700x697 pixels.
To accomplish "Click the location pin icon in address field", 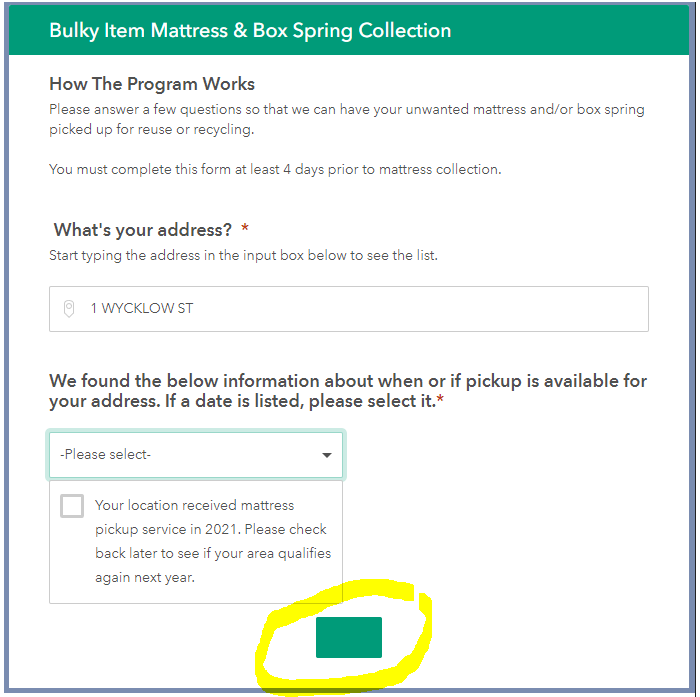I will [x=69, y=309].
